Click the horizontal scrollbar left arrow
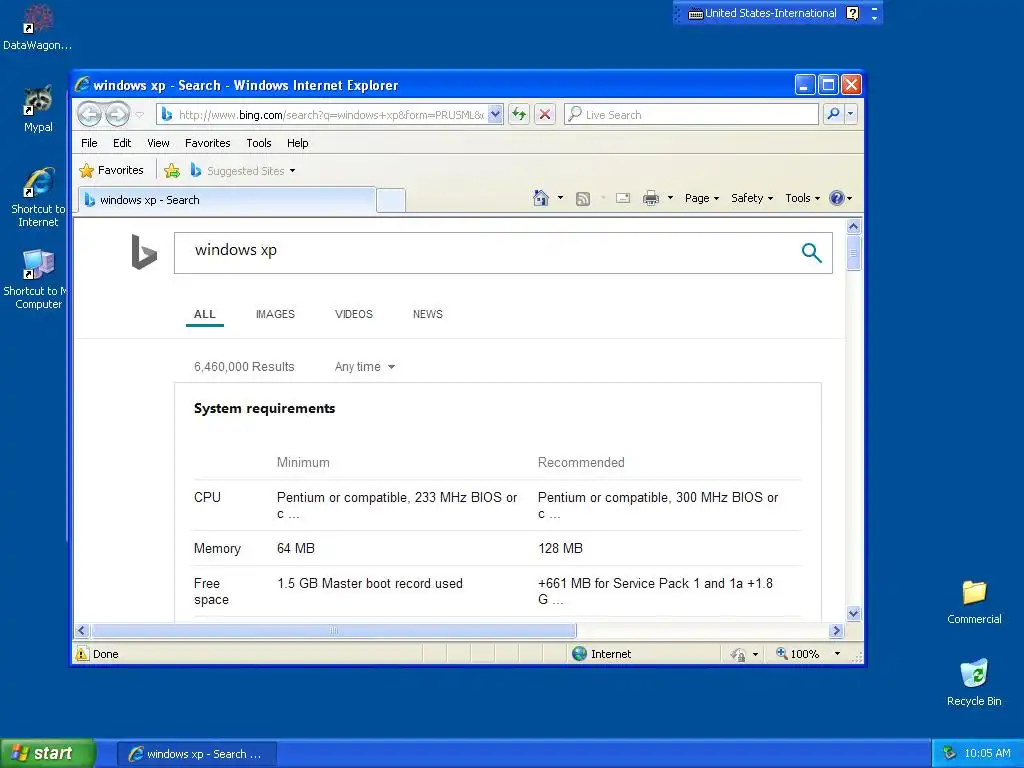 (81, 631)
